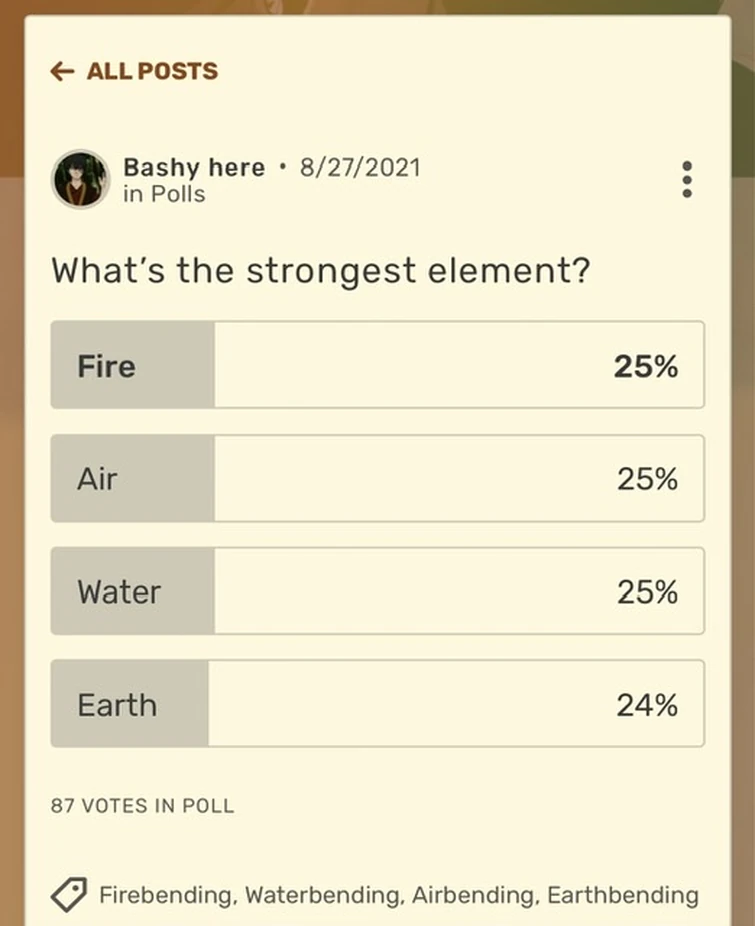Click Bashy here's profile avatar

pyautogui.click(x=80, y=180)
